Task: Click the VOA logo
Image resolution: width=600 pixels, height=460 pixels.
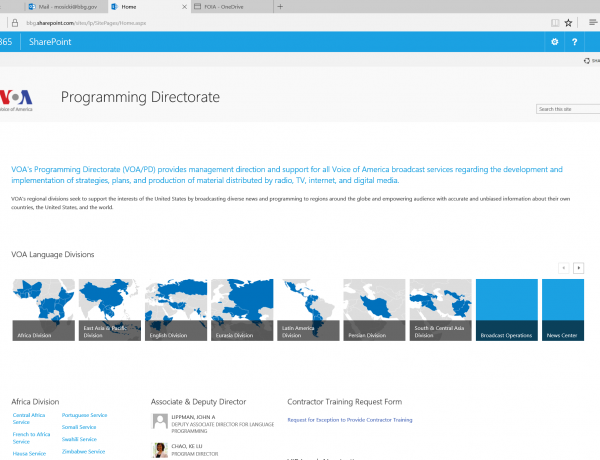Action: click(x=16, y=100)
